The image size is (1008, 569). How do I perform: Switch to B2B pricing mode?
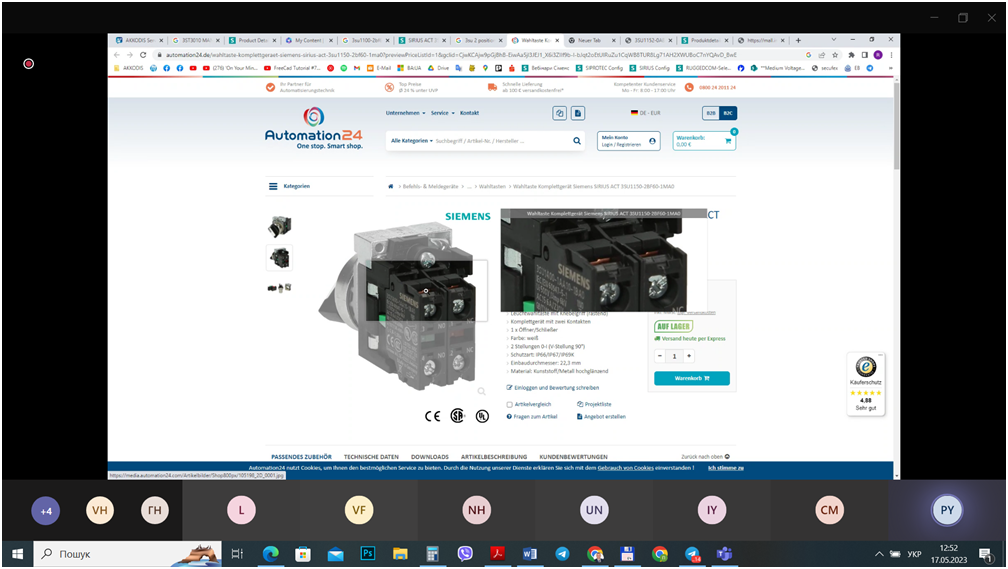[710, 113]
